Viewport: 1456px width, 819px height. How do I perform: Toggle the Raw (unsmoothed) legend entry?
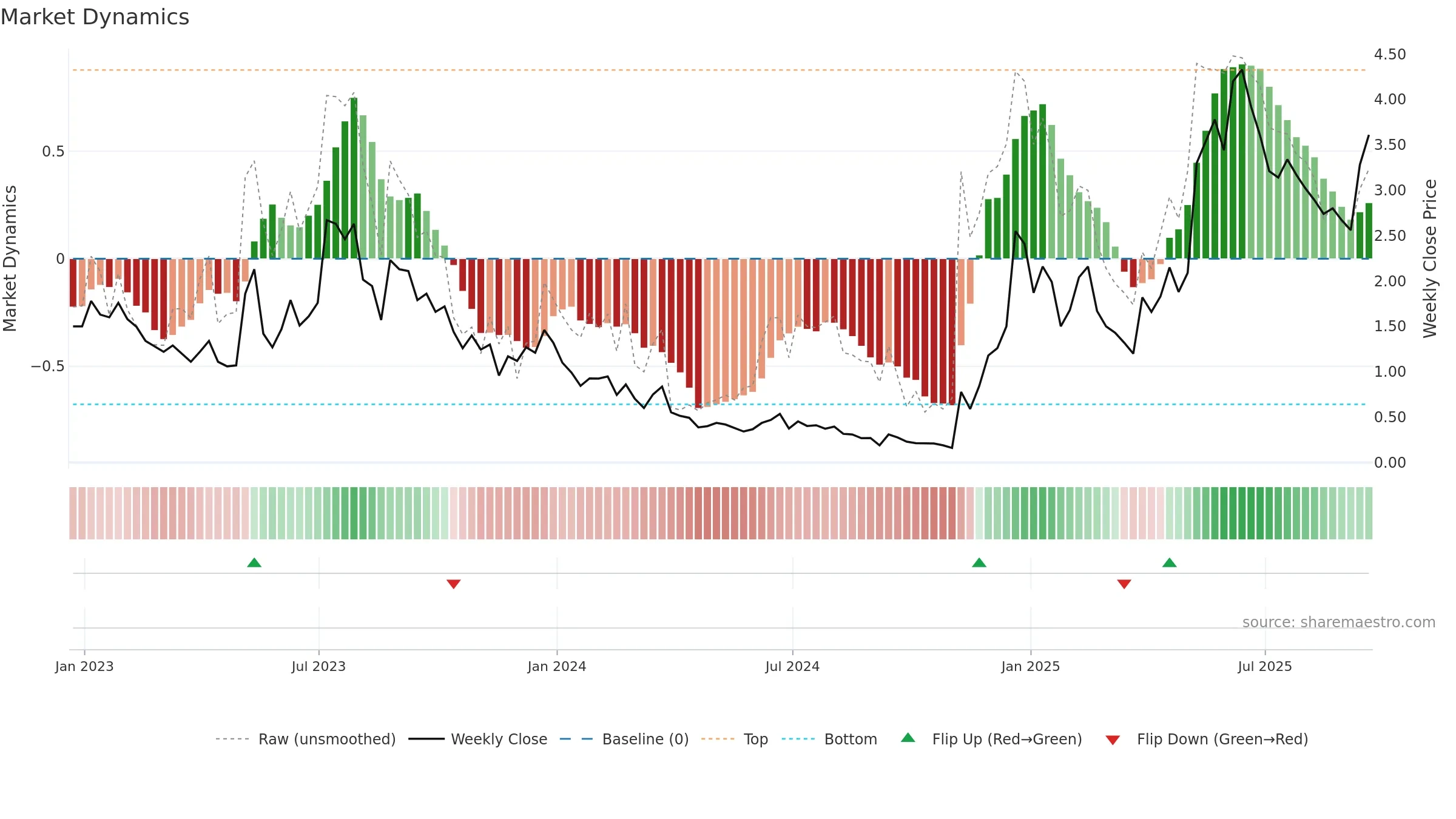305,739
